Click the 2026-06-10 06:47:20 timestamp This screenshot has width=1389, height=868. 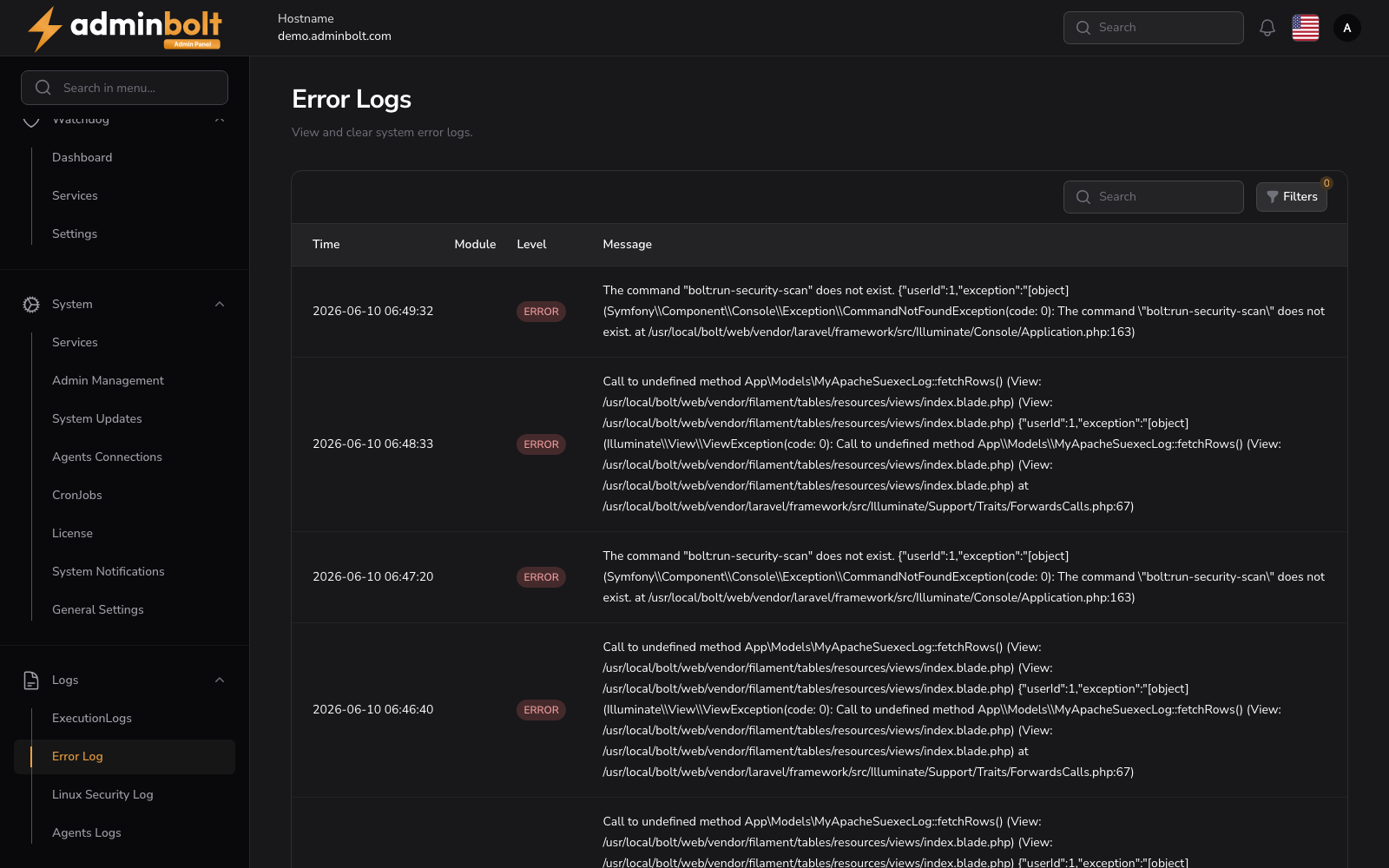coord(372,577)
